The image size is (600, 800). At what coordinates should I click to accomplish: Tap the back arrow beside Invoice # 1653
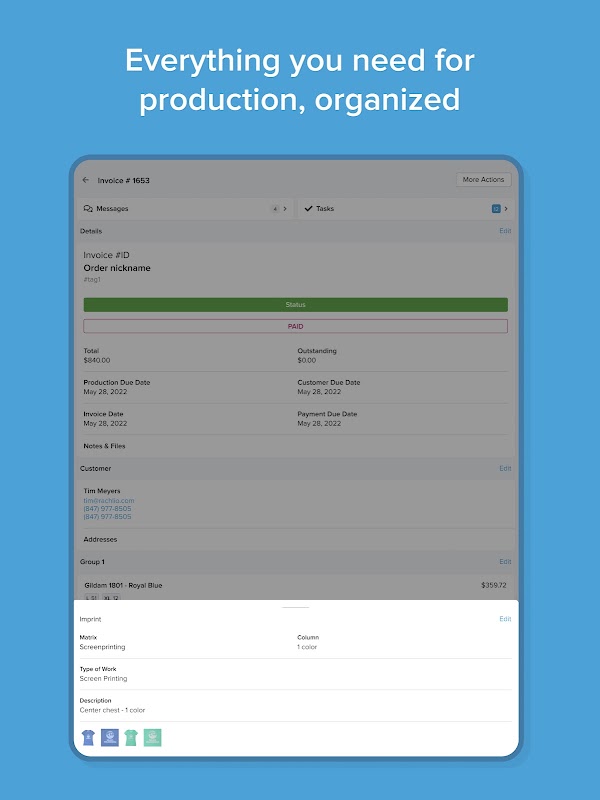click(x=86, y=180)
